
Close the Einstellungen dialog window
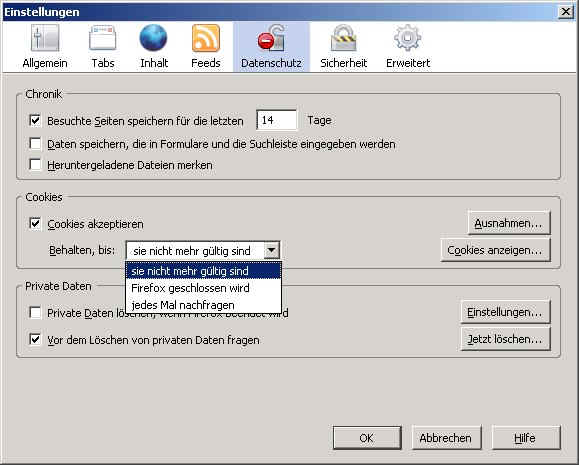566,12
